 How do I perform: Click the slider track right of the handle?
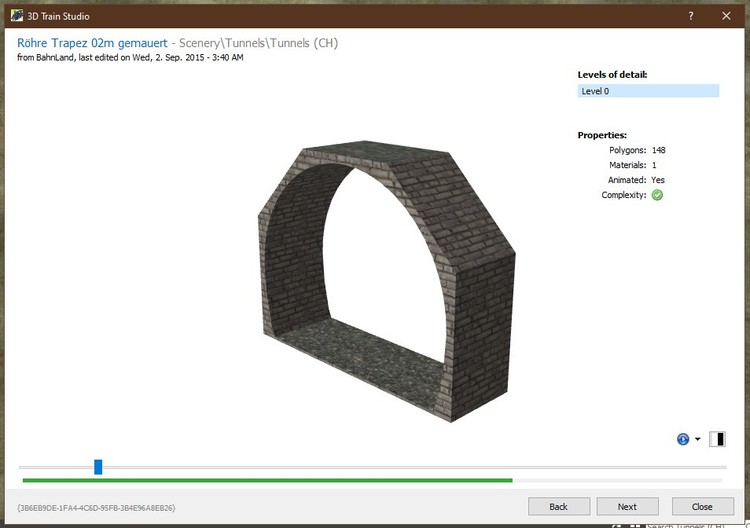[400, 467]
